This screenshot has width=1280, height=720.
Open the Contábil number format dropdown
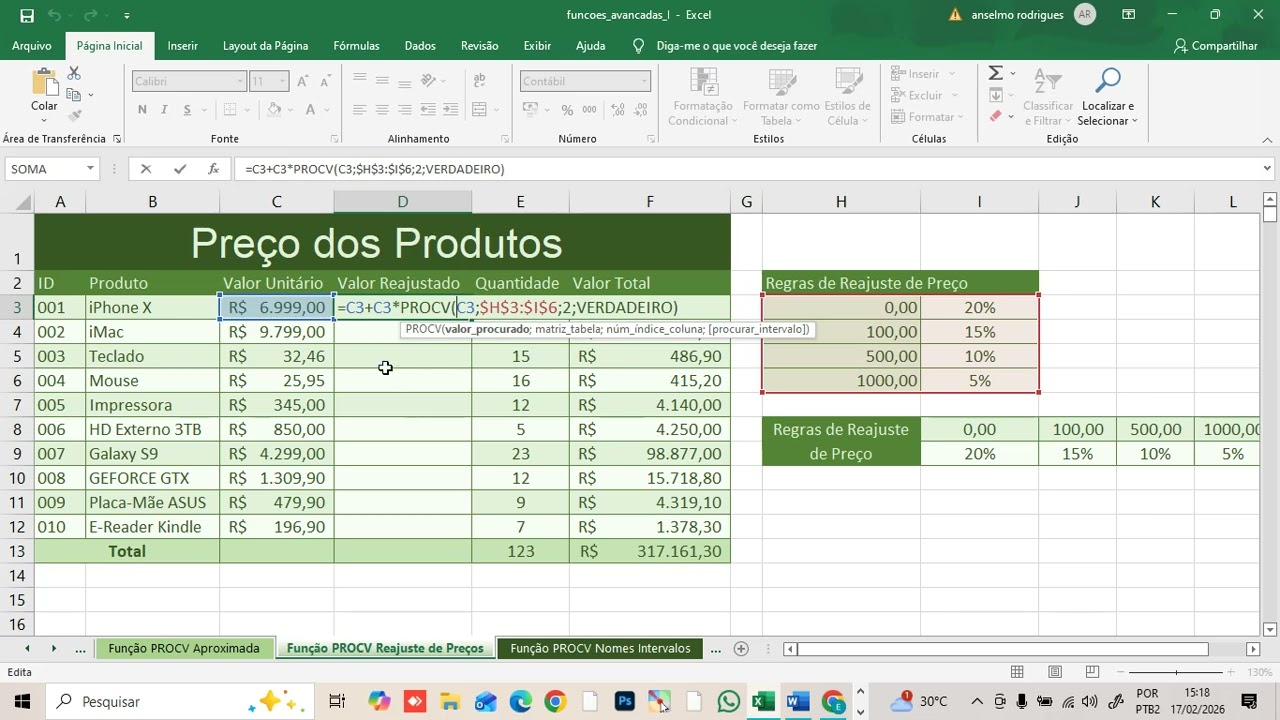[x=645, y=81]
